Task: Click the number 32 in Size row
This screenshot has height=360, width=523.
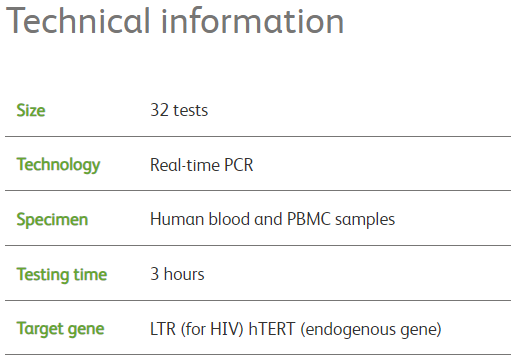Action: click(x=159, y=110)
